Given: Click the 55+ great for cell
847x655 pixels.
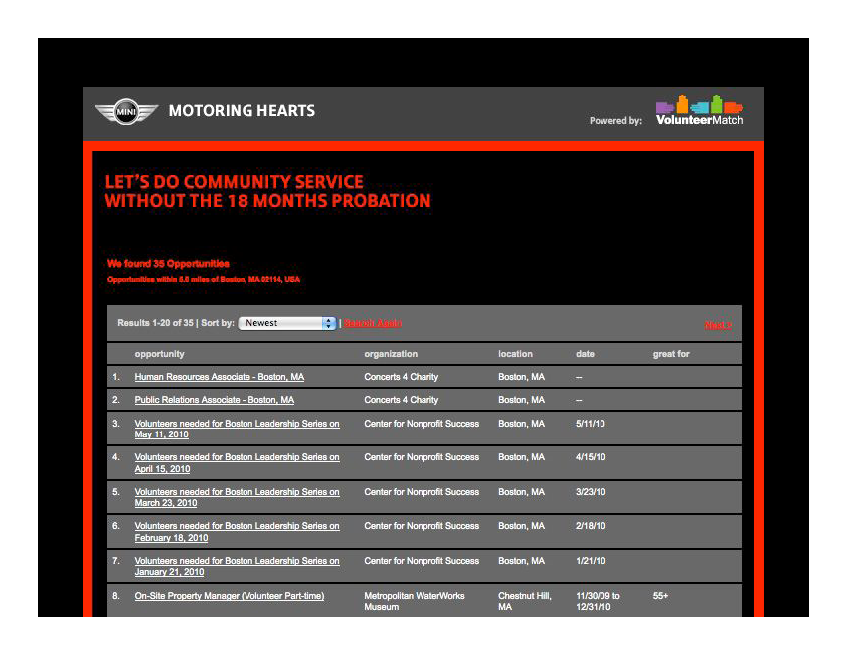Looking at the screenshot, I should (660, 596).
